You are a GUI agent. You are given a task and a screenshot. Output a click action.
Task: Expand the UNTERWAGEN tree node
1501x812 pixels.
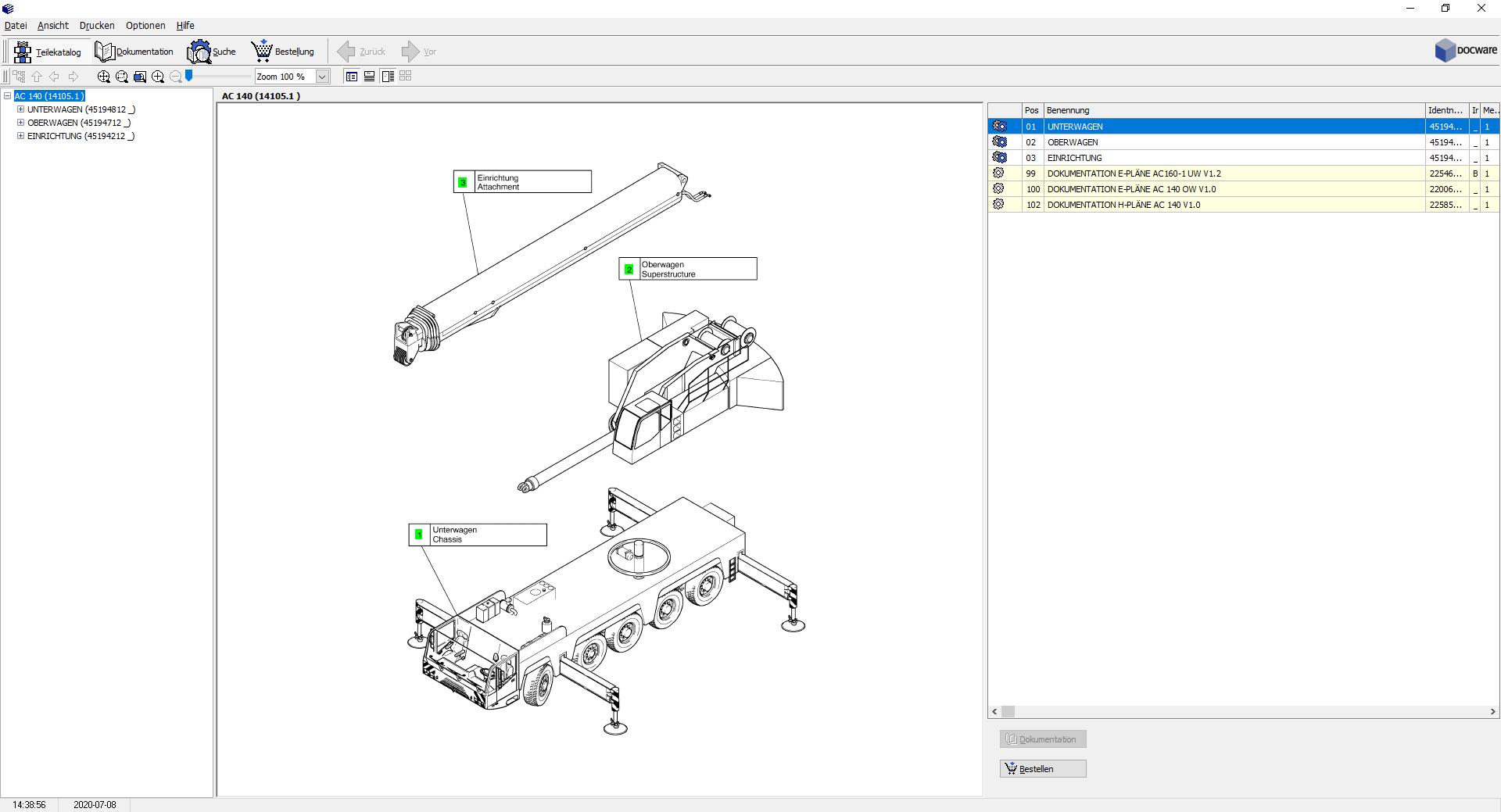[21, 109]
